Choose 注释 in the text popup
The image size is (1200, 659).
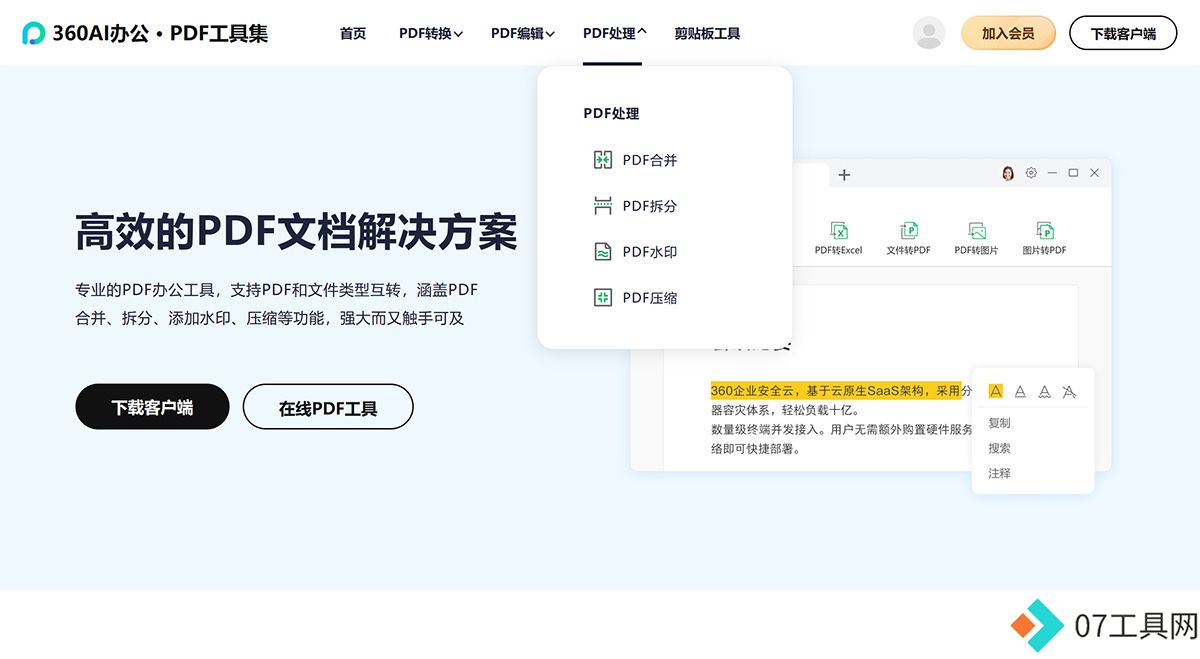999,473
